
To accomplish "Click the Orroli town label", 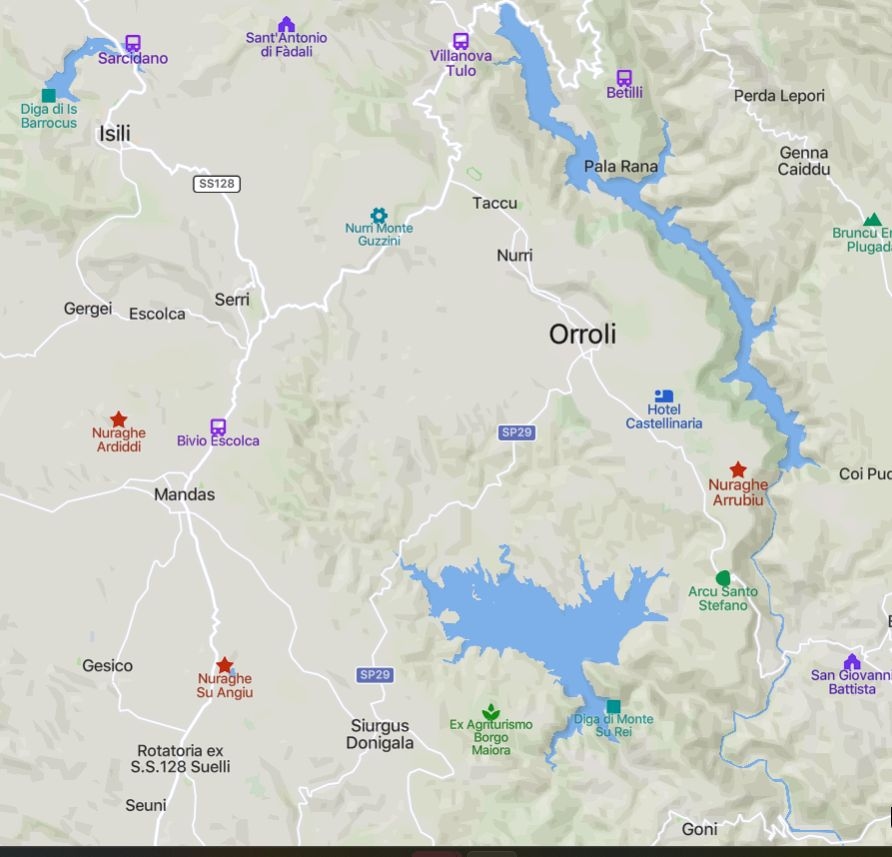I will tap(583, 333).
